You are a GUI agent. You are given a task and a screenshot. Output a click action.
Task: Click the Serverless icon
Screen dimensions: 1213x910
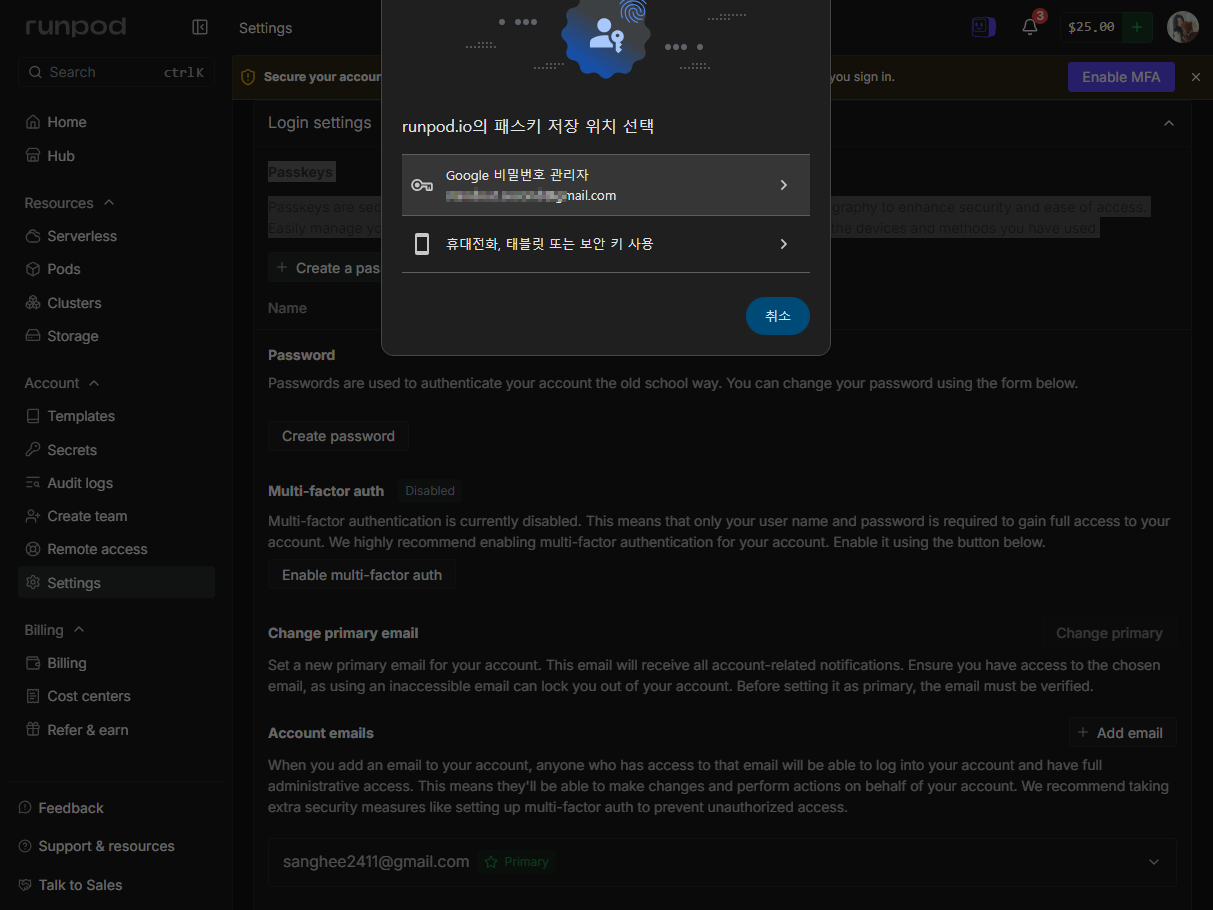point(33,236)
